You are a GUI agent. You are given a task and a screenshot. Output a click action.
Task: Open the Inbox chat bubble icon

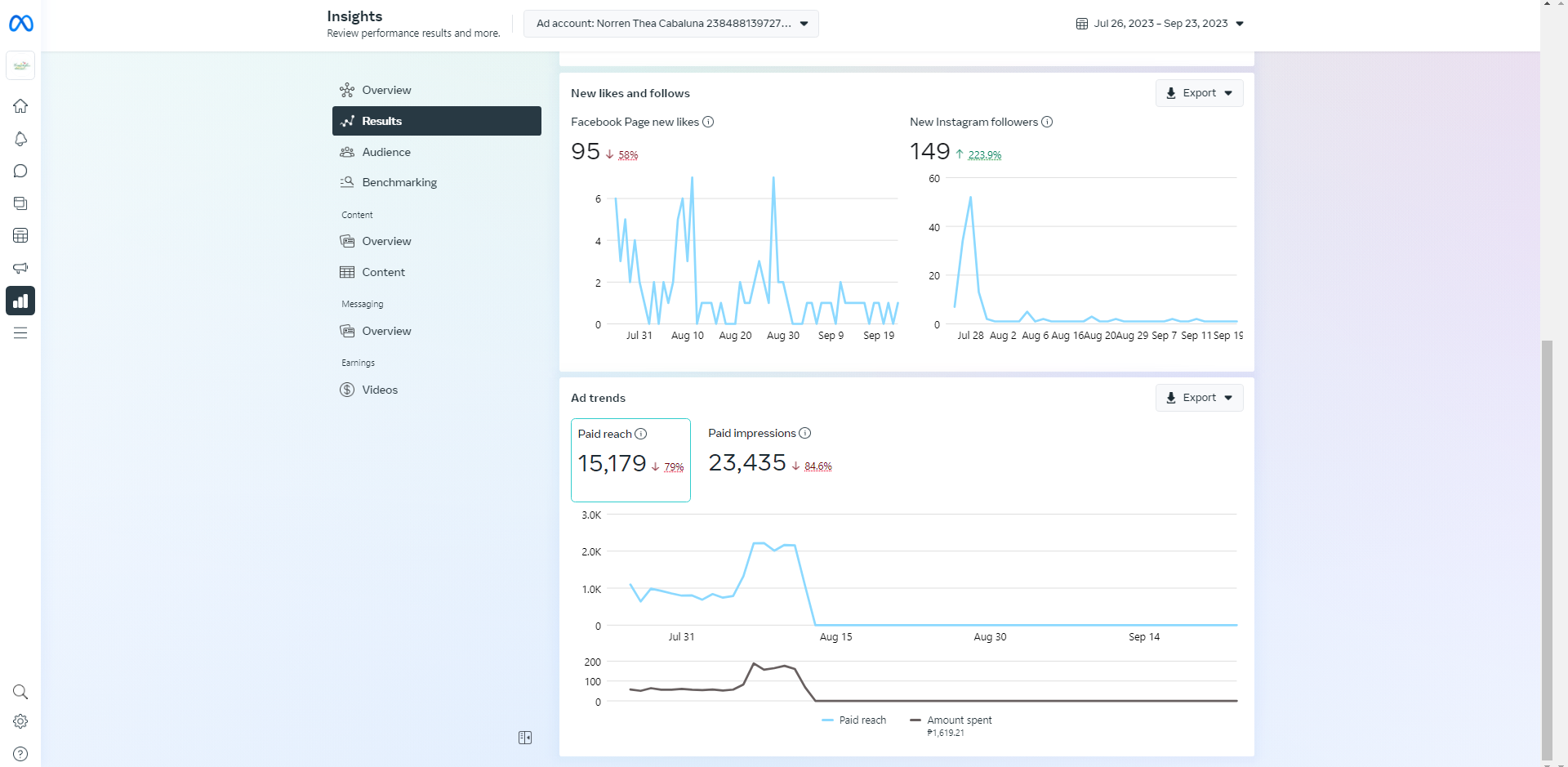pyautogui.click(x=20, y=171)
